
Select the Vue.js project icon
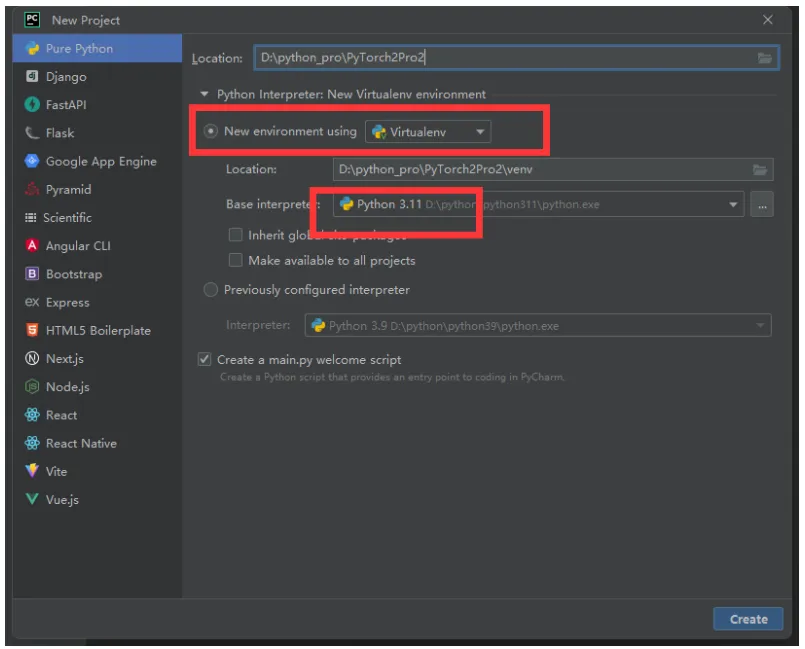[32, 500]
